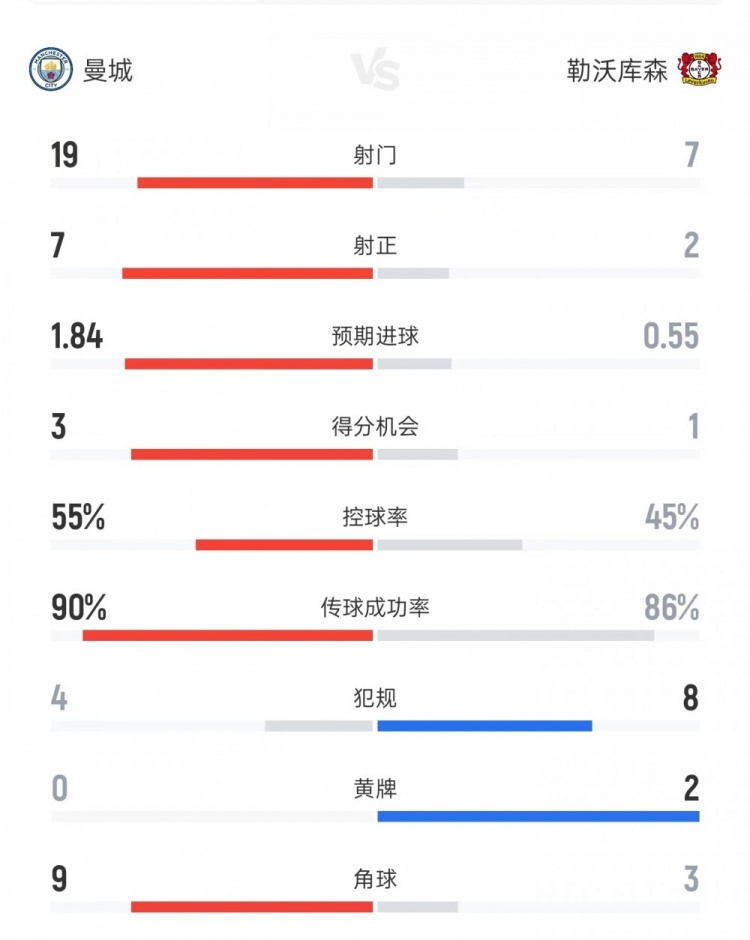Click the Bayer Leverkusen club crest
750x940 pixels.
pyautogui.click(x=699, y=70)
